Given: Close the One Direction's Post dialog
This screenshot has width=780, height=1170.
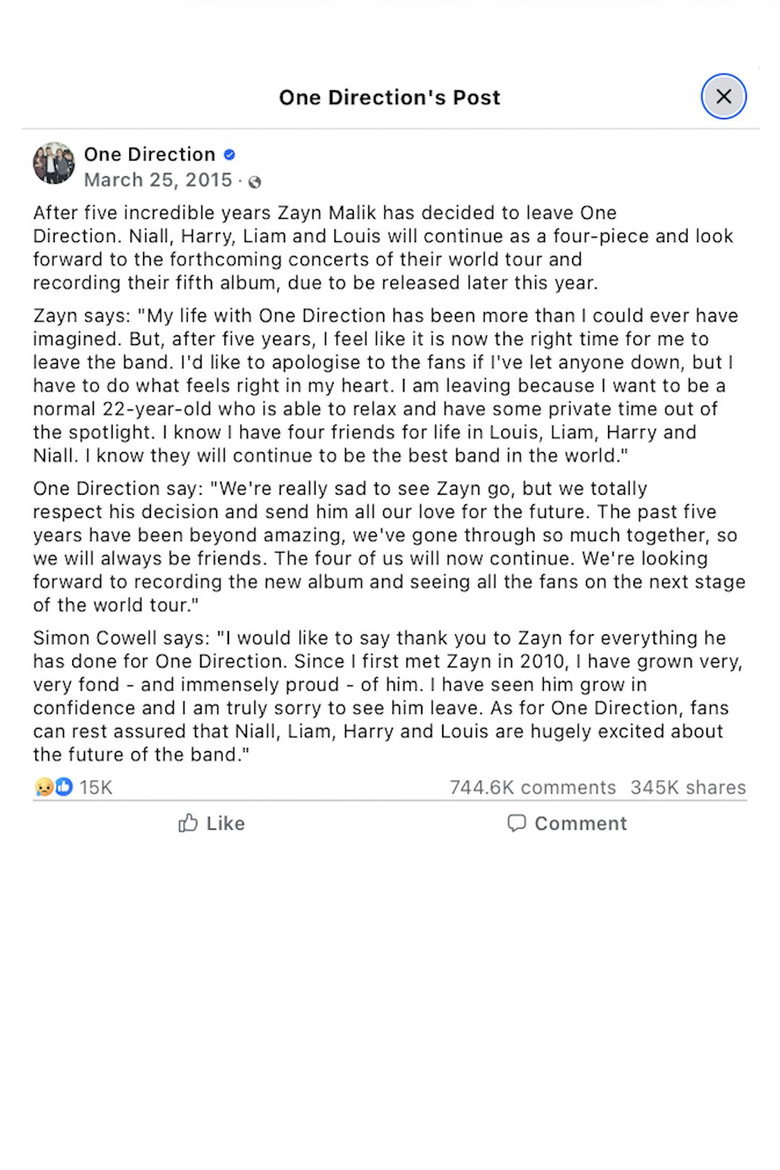Looking at the screenshot, I should point(724,97).
